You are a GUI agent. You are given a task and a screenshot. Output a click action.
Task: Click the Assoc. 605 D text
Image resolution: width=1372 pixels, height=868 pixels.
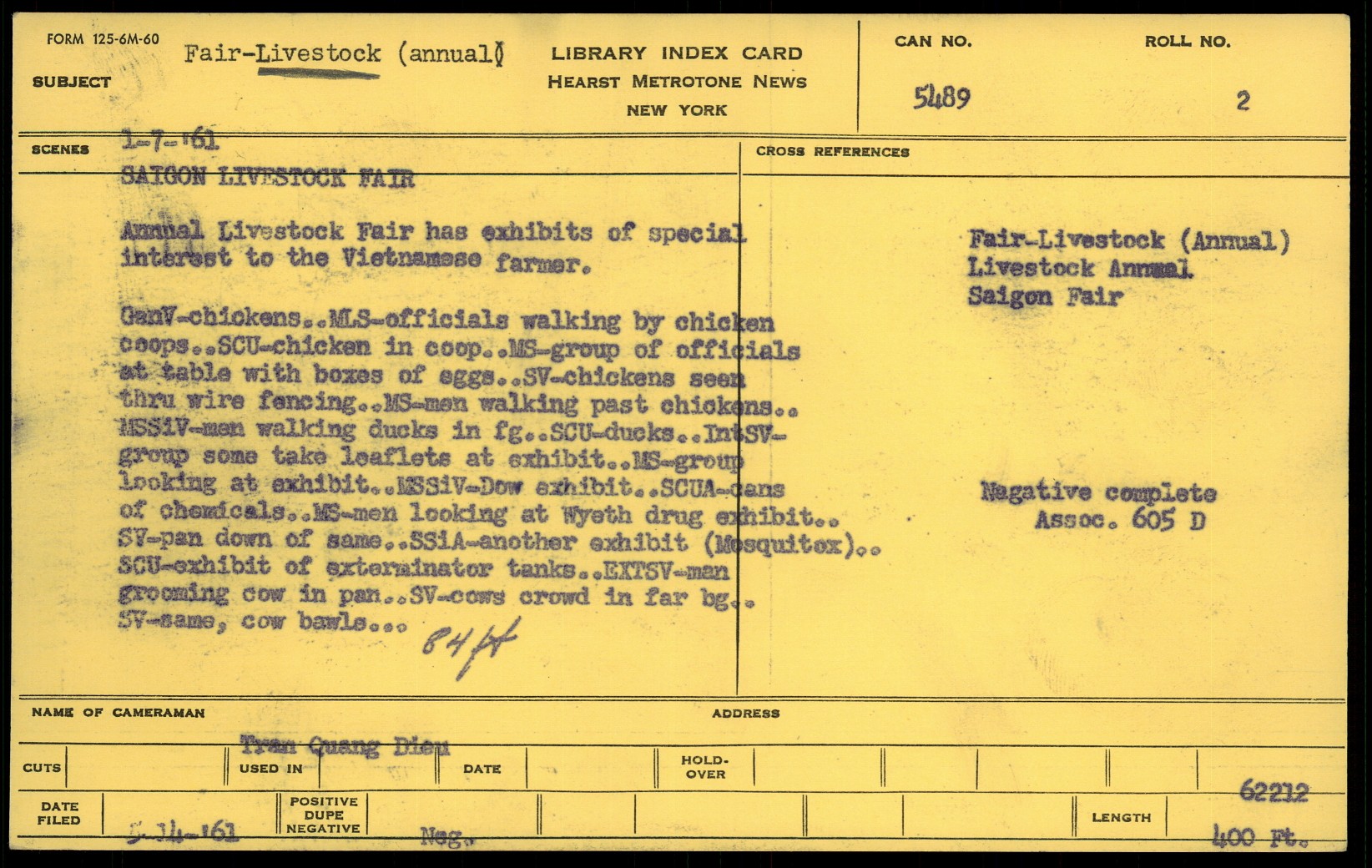pos(1119,520)
